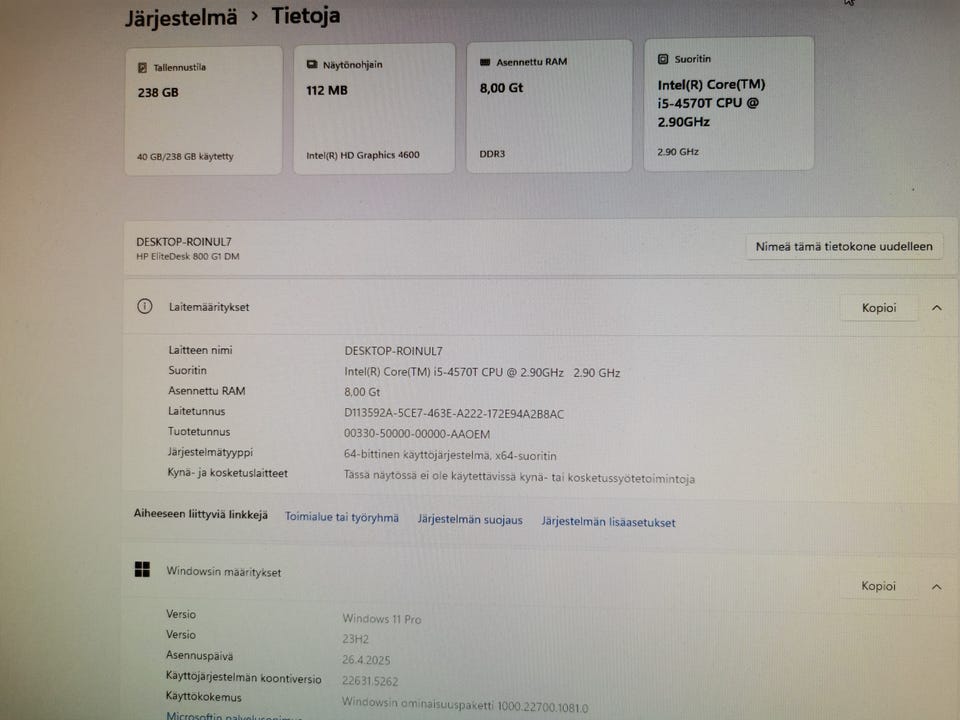Open Toimialue tai työryhmä link
Screen dimensions: 960x720
[342, 517]
